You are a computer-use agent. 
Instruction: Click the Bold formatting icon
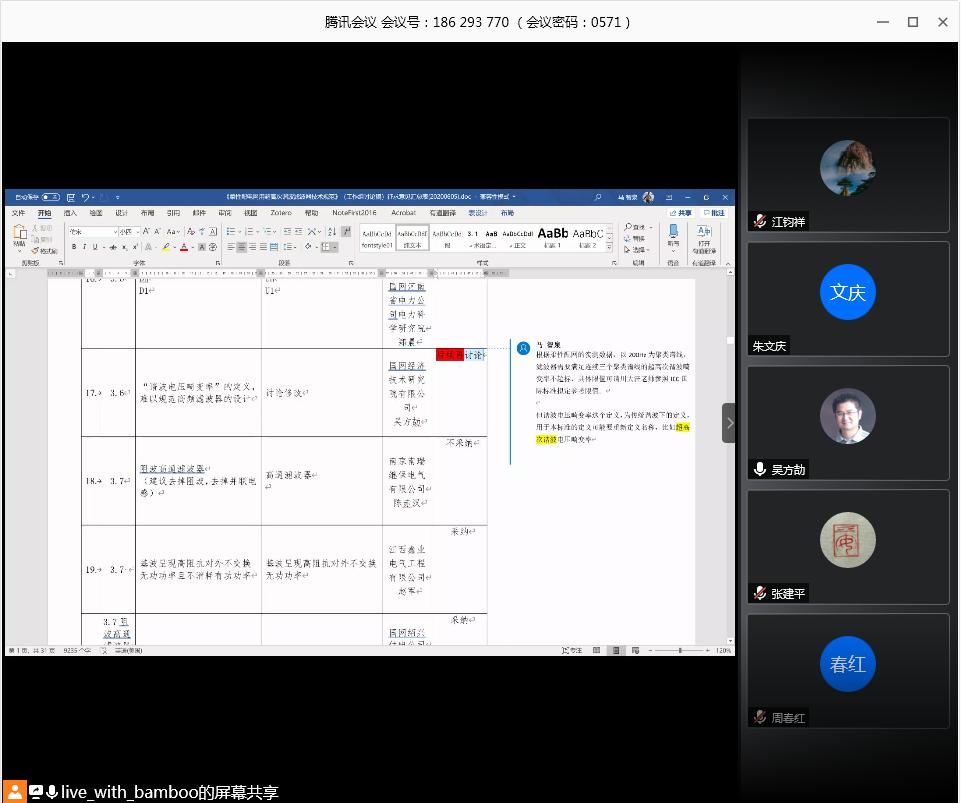point(74,247)
